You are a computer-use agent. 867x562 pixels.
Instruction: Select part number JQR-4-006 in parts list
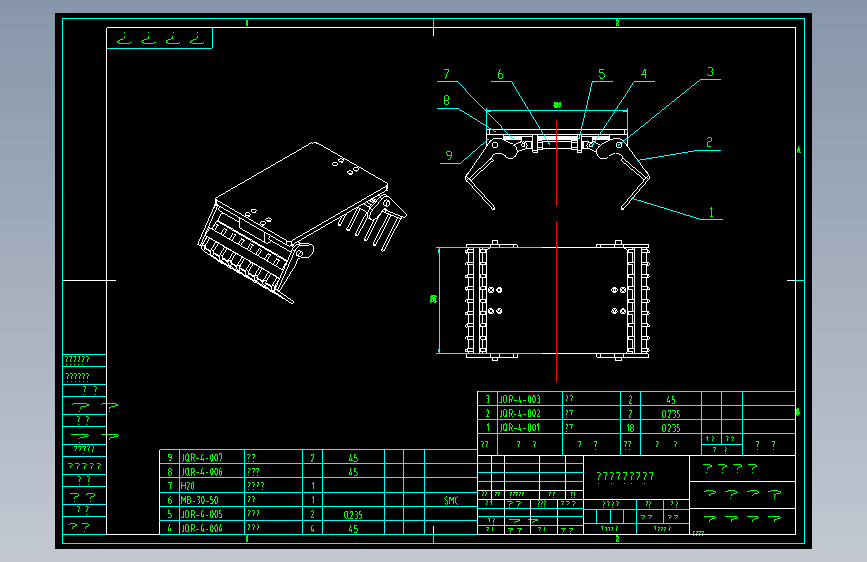(x=202, y=472)
